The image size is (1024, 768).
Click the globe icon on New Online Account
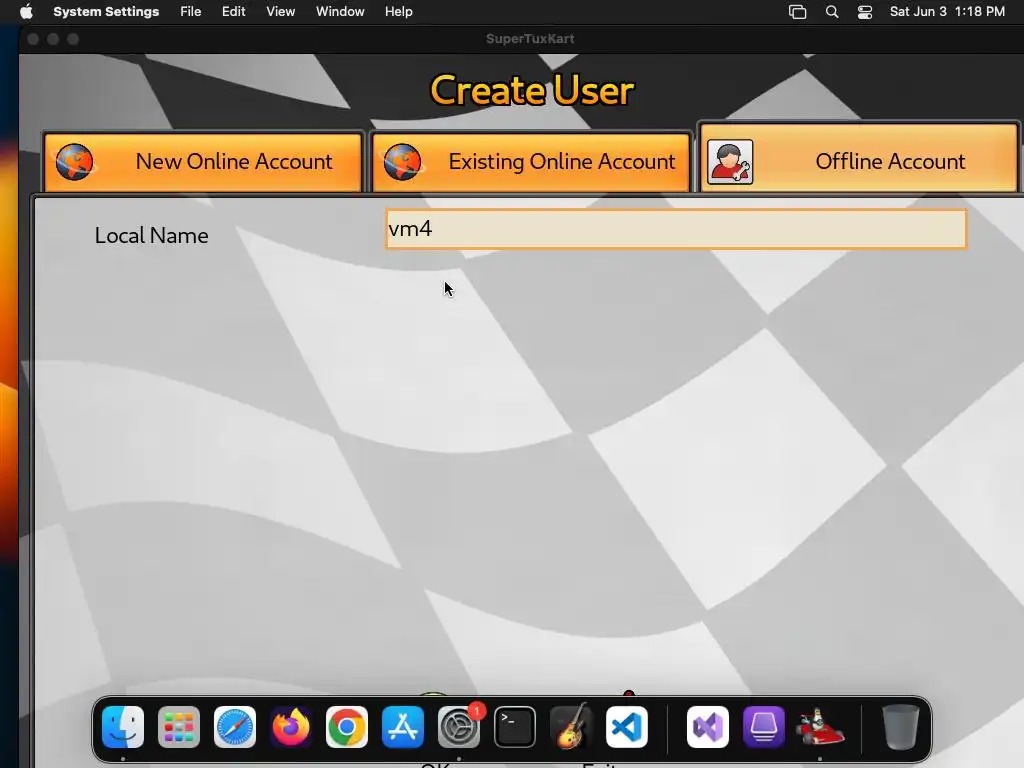(x=74, y=162)
